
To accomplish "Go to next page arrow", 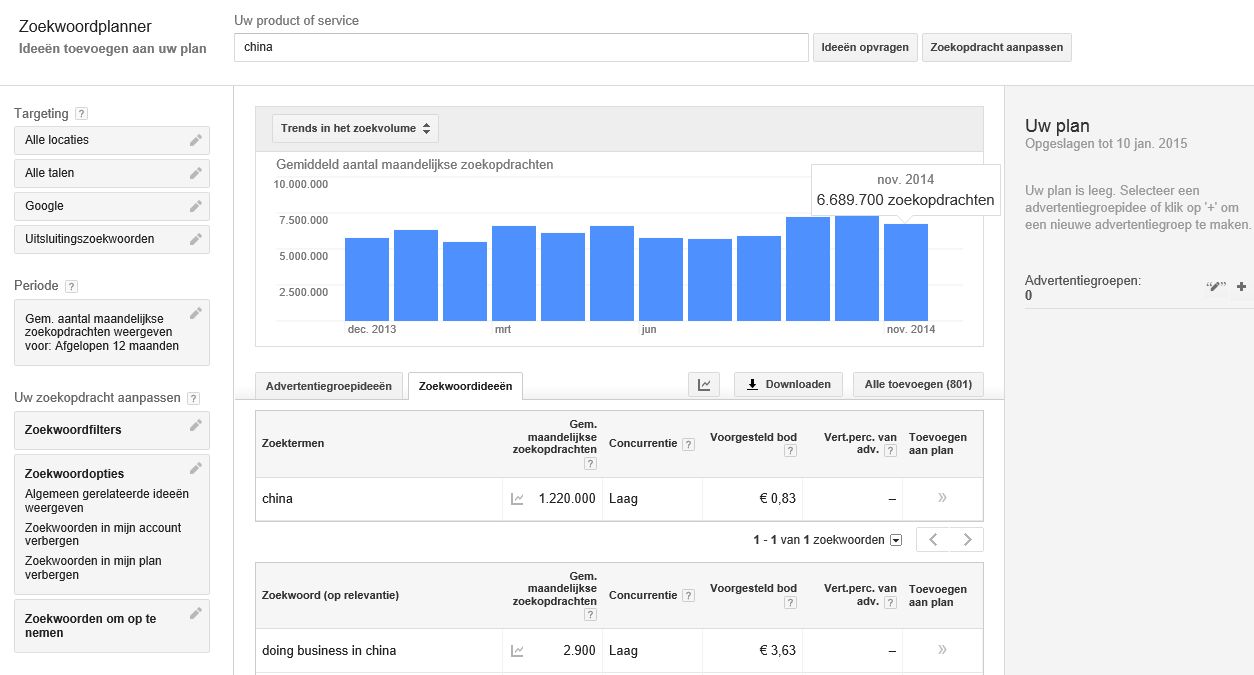I will click(x=967, y=540).
